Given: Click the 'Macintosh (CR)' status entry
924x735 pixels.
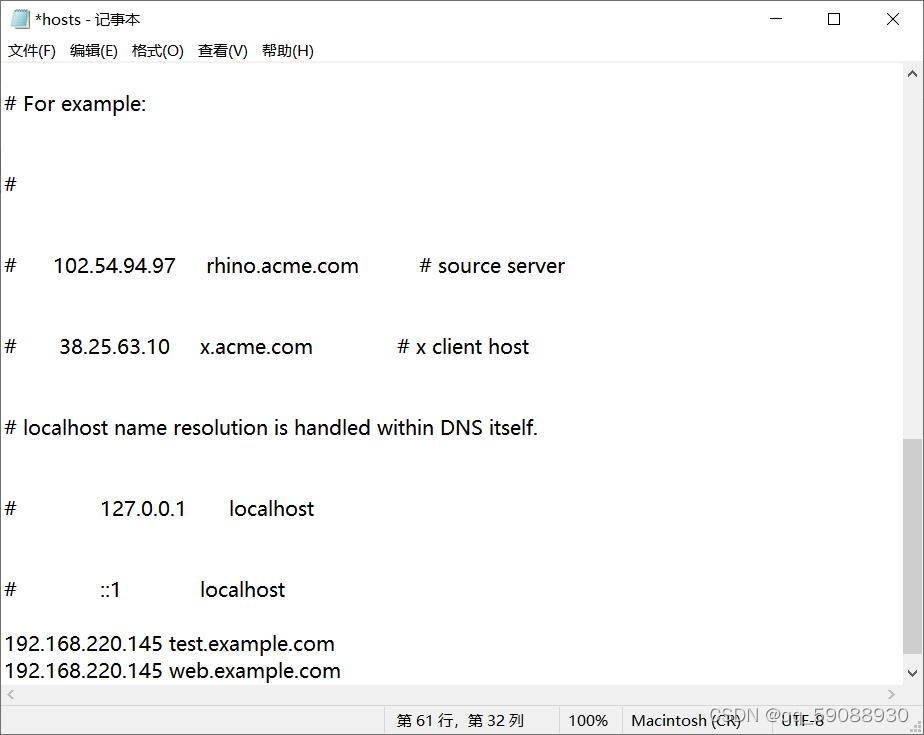Looking at the screenshot, I should pos(686,720).
